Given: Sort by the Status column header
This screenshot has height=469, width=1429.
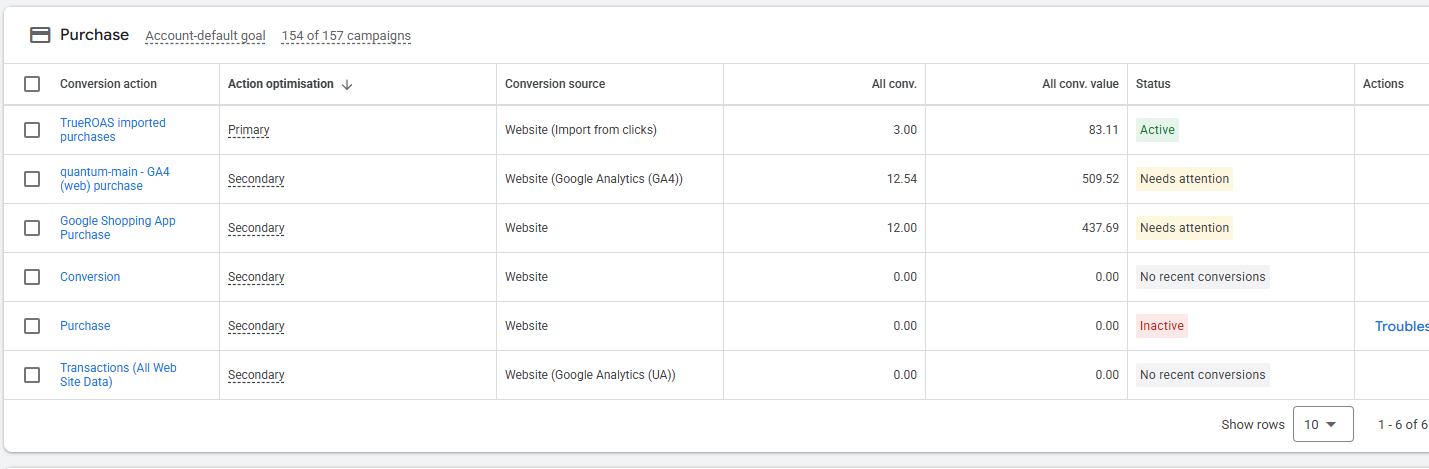Looking at the screenshot, I should click(1153, 84).
